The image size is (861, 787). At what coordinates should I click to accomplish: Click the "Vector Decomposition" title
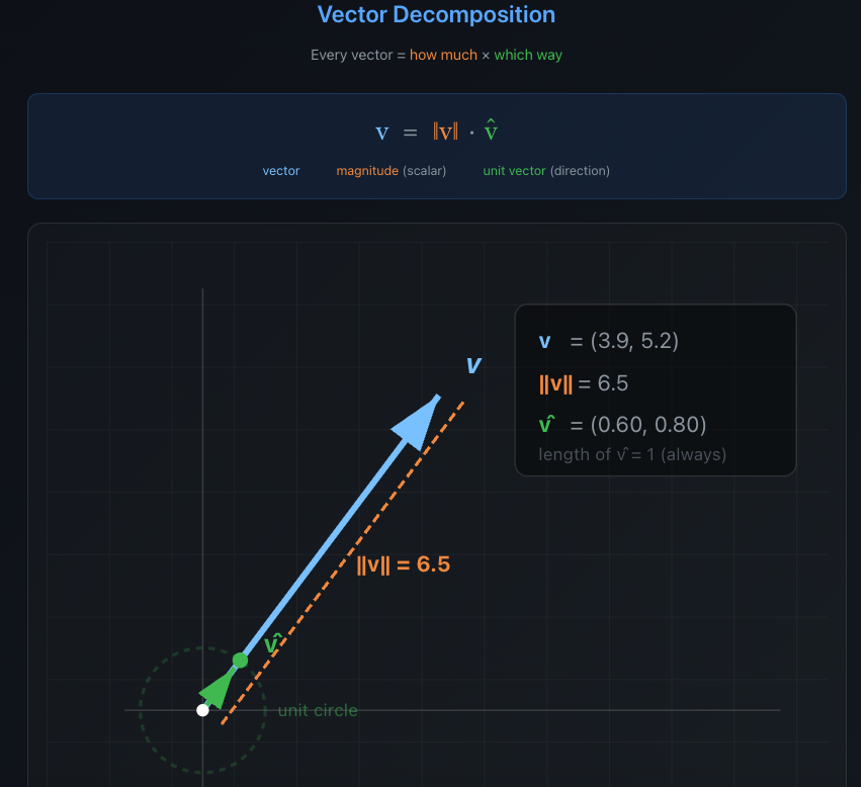pyautogui.click(x=436, y=15)
